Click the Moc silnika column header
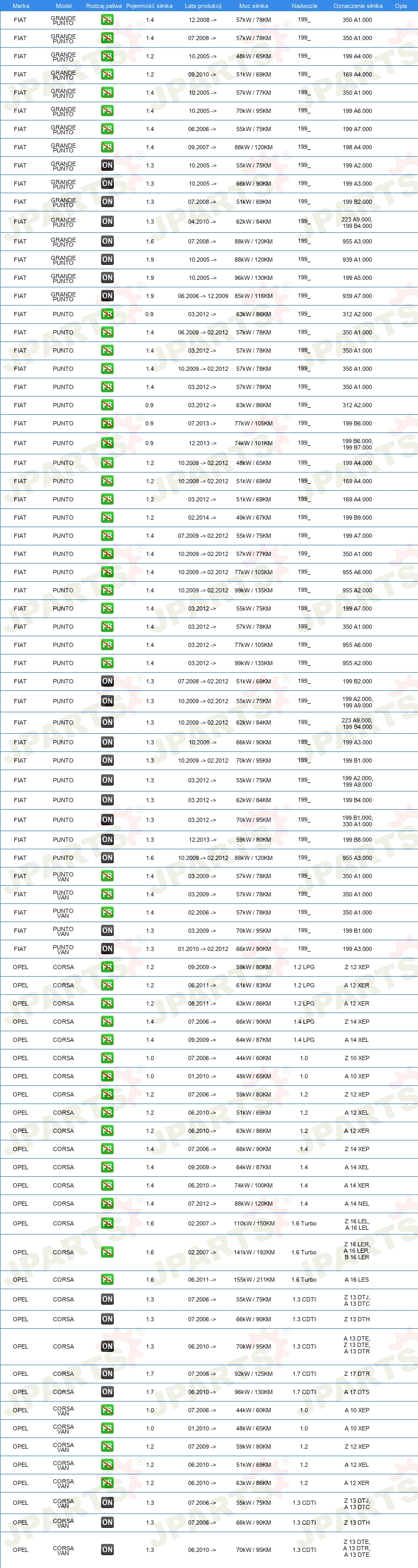 (x=253, y=5)
